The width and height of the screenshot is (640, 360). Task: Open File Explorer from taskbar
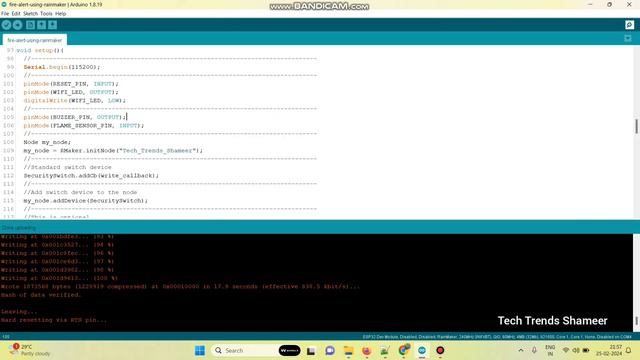(x=349, y=351)
